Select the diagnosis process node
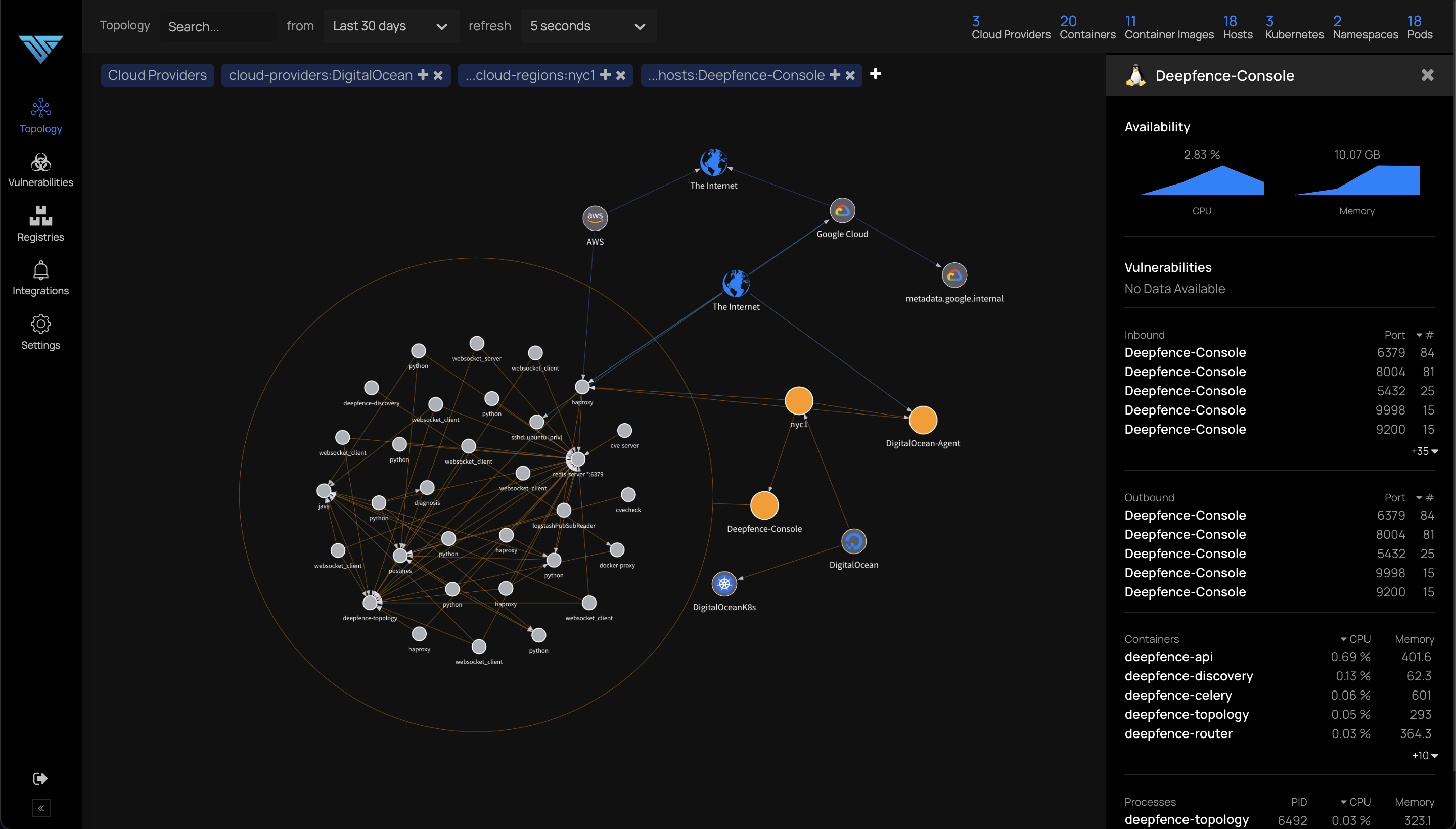This screenshot has width=1456, height=829. 427,487
